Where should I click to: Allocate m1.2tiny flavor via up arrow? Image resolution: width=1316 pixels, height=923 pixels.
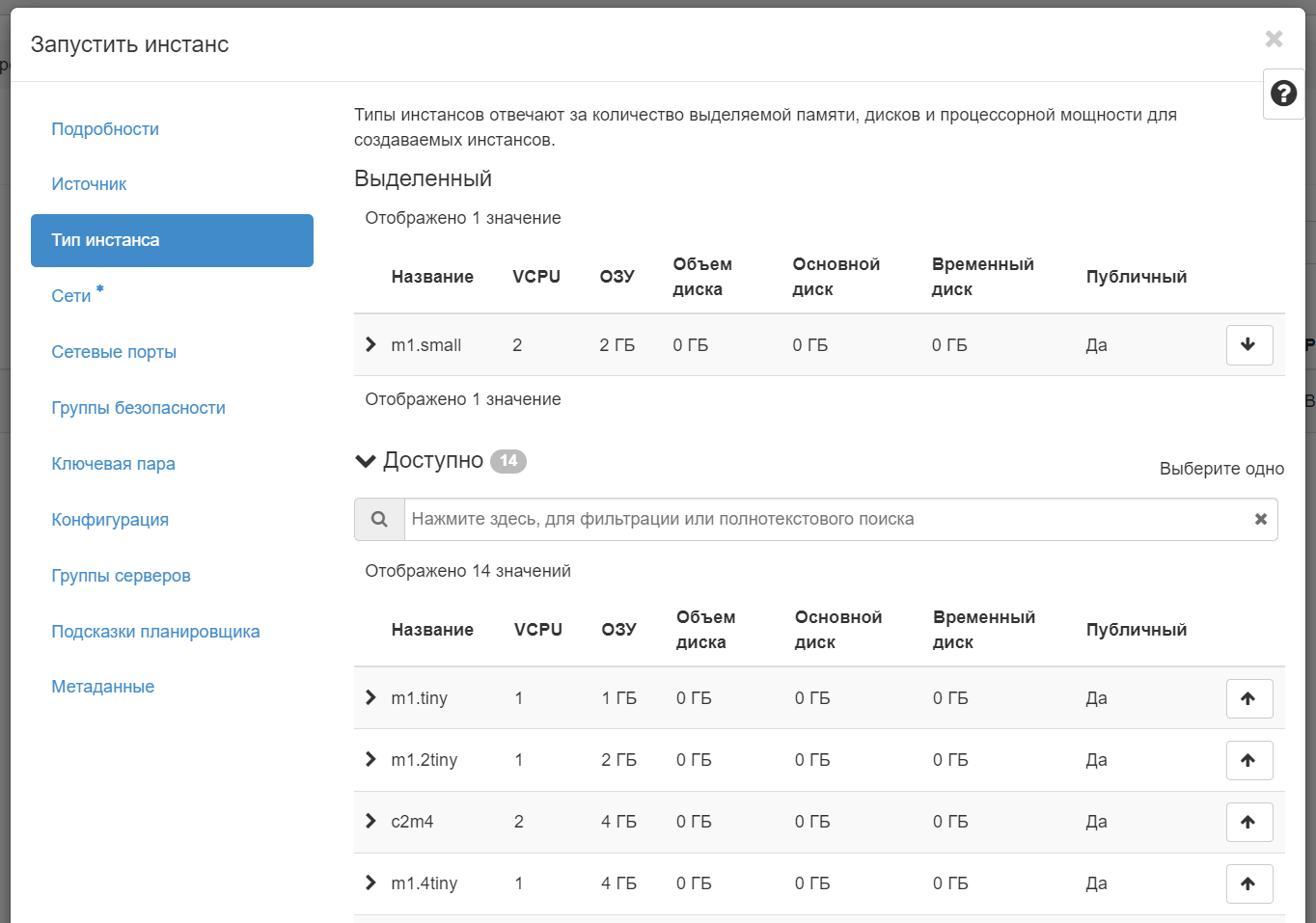click(1249, 760)
